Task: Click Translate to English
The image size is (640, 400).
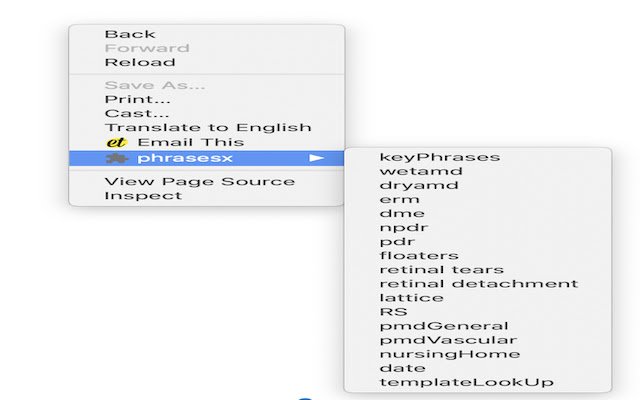Action: coord(207,128)
